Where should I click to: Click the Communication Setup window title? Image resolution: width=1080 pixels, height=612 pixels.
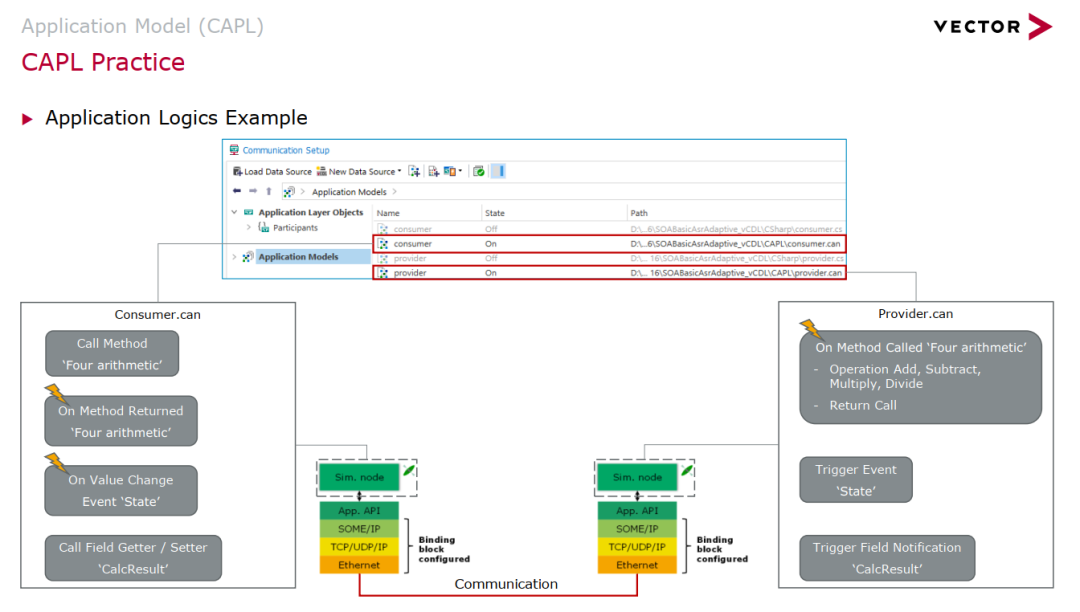coord(286,150)
